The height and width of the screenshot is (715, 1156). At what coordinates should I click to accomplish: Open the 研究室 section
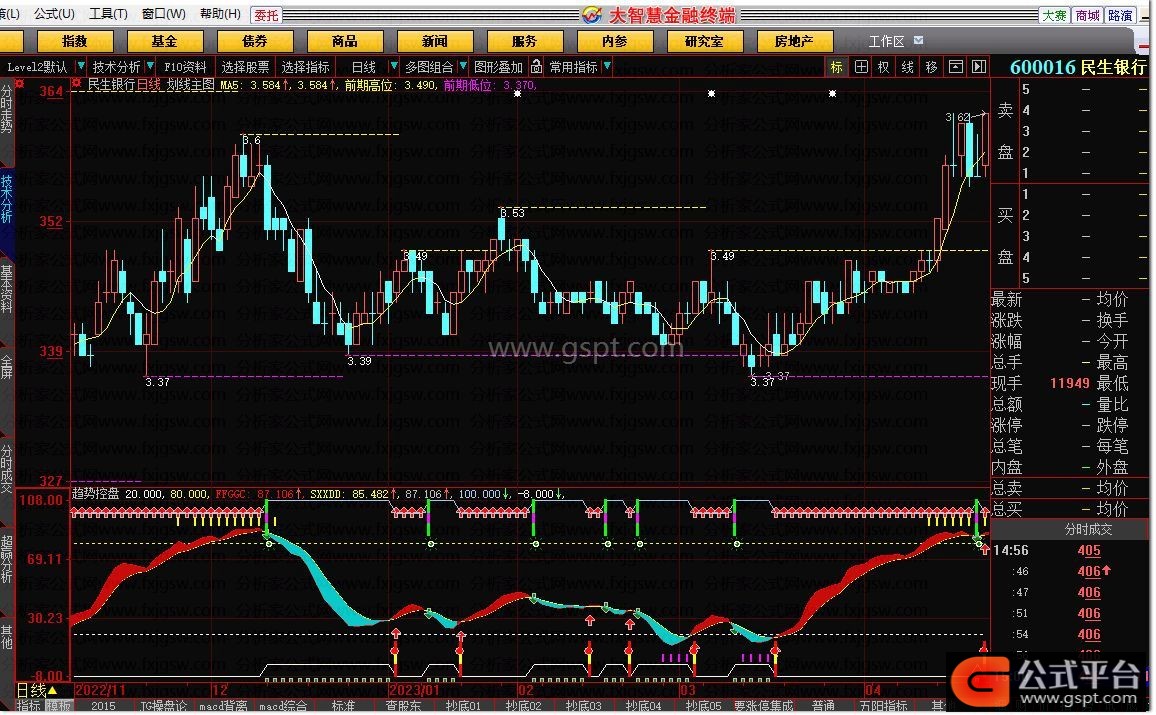(705, 41)
